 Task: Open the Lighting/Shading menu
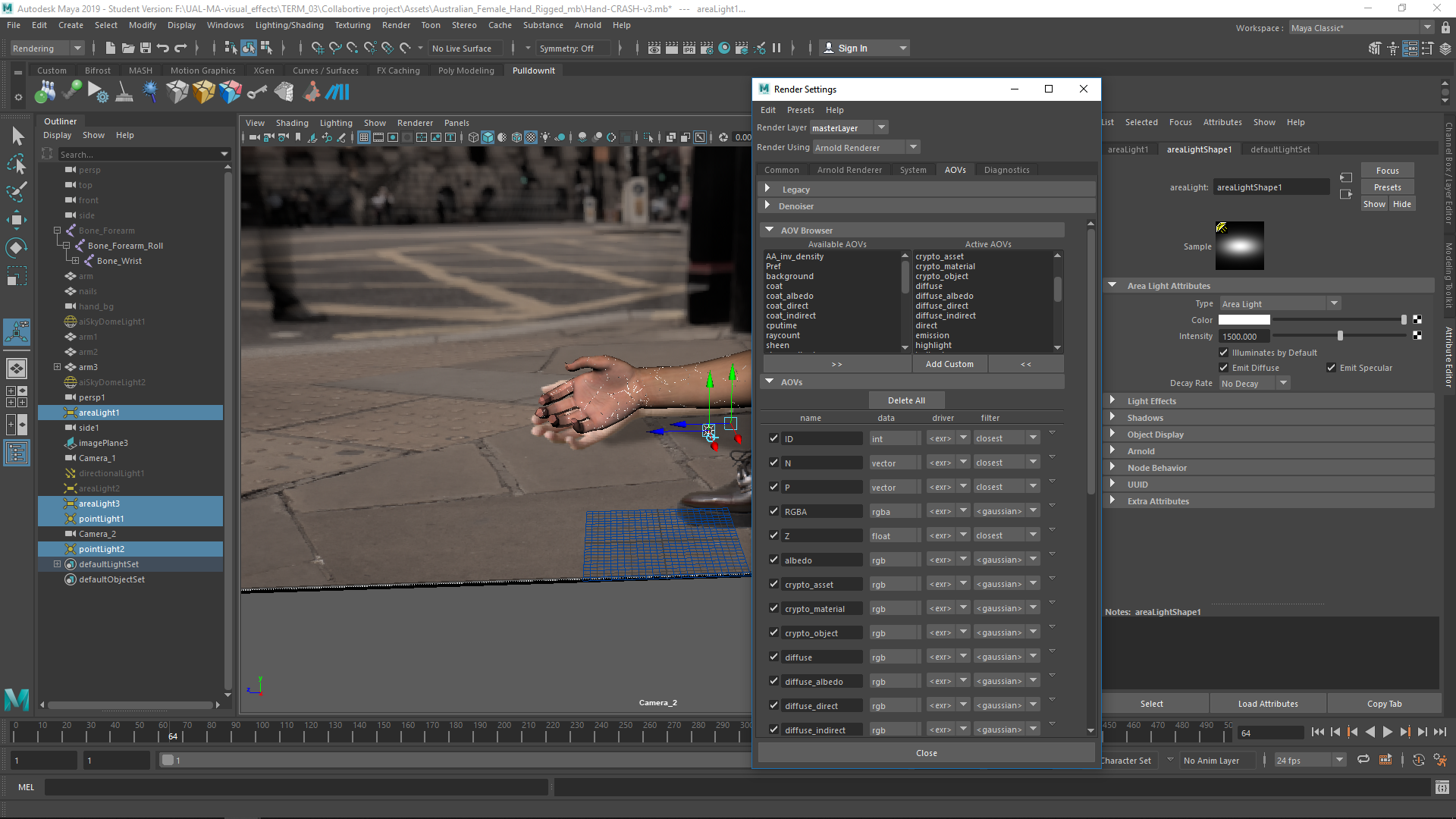click(289, 25)
